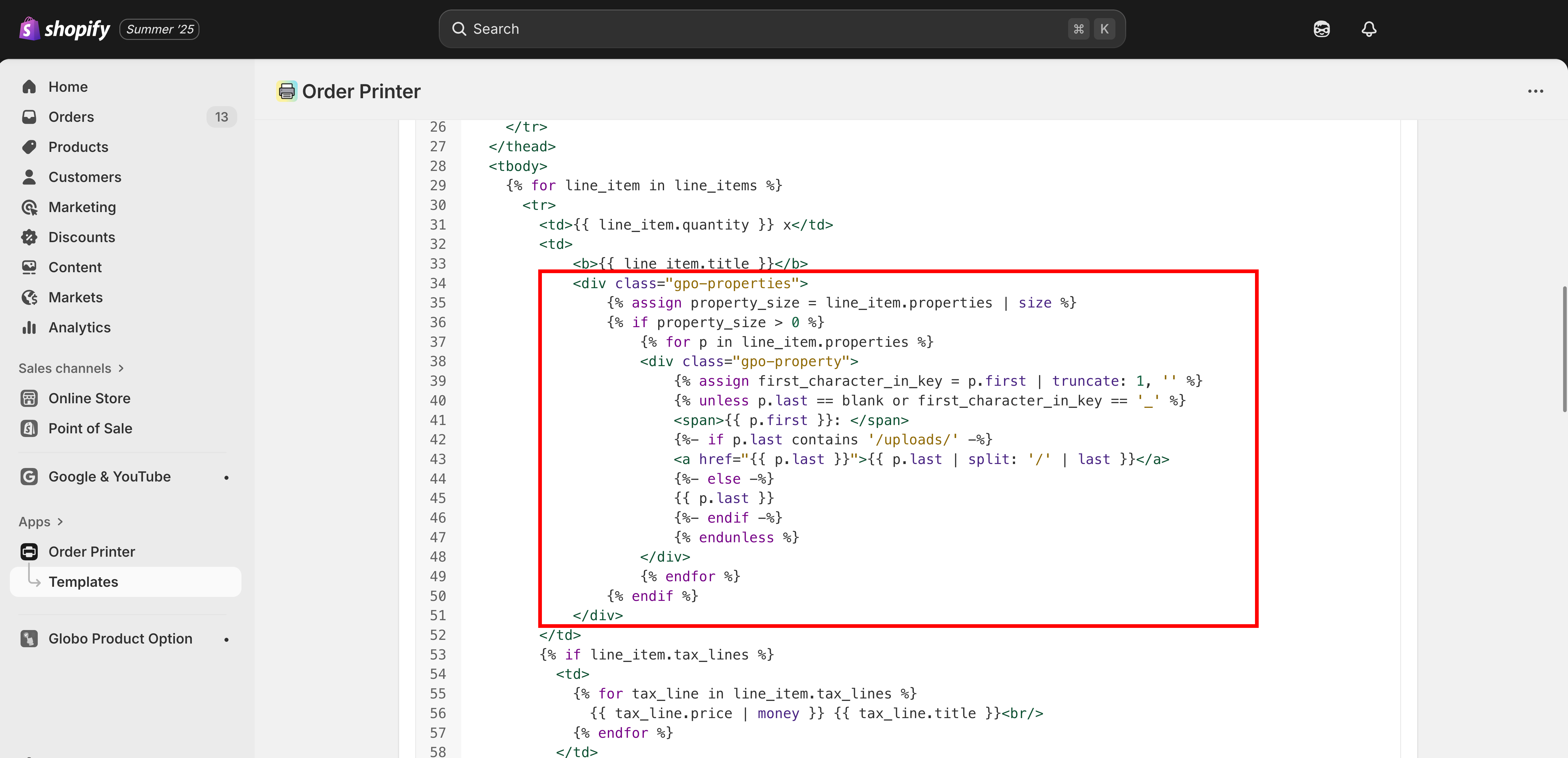Click '/uploads/' string in the code
The image size is (1568, 758).
pos(913,439)
